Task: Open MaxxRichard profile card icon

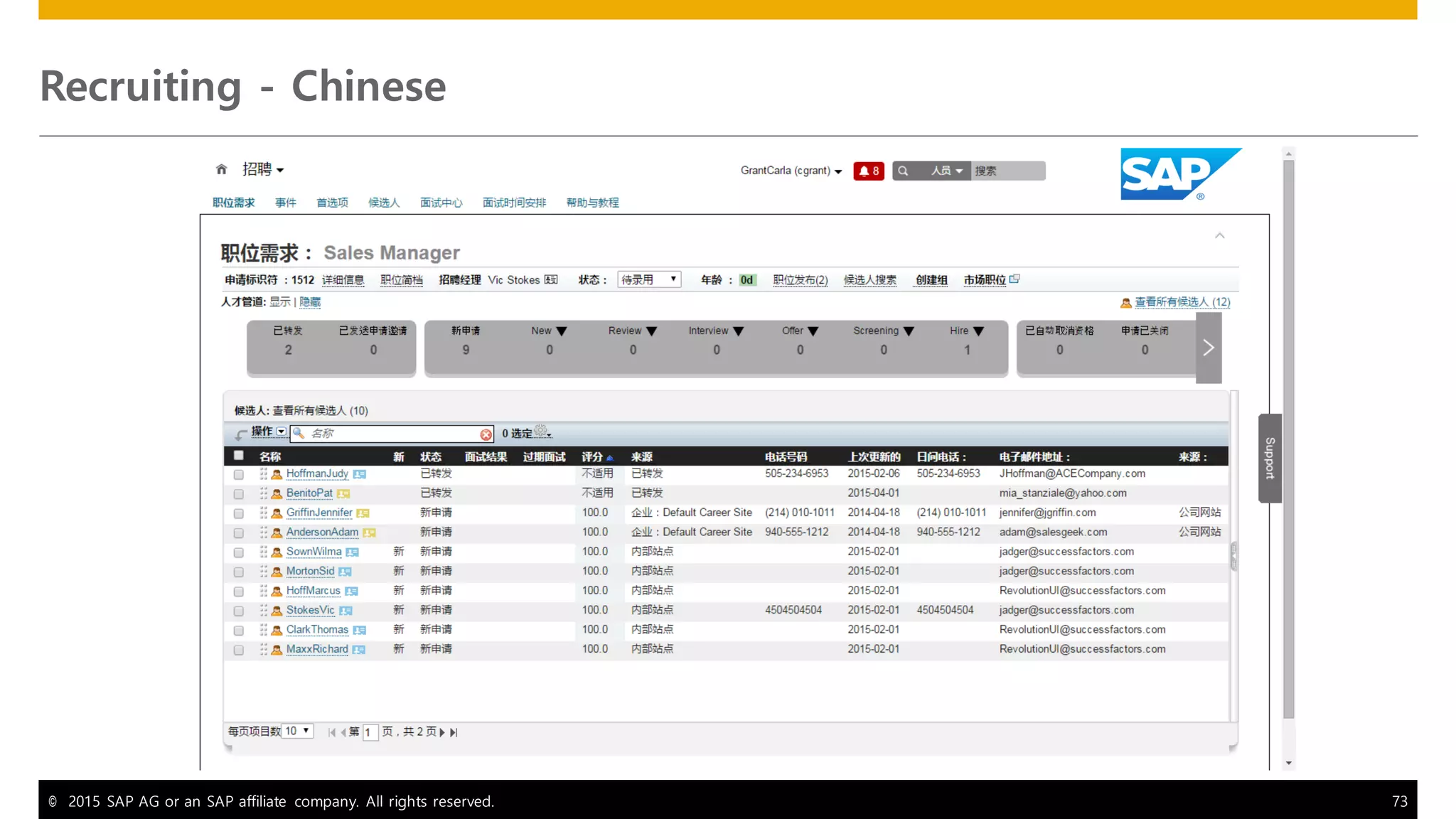Action: coord(359,650)
